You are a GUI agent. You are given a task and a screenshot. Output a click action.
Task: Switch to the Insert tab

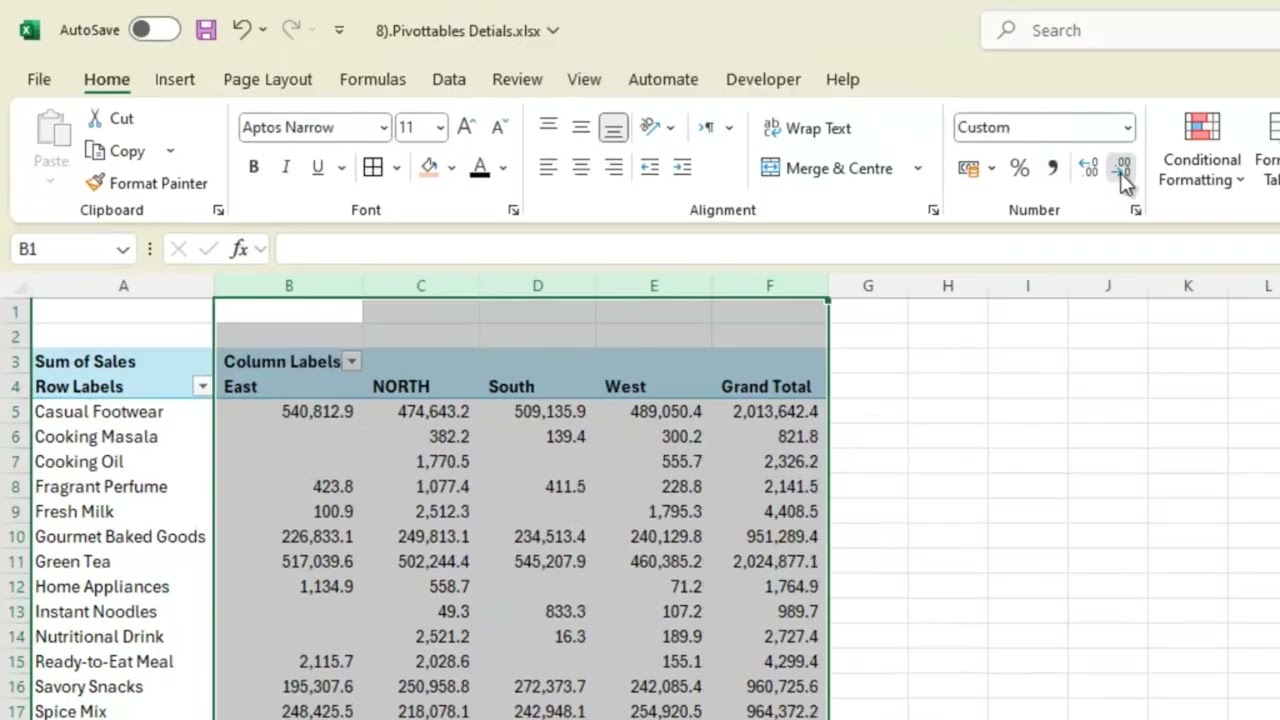175,79
